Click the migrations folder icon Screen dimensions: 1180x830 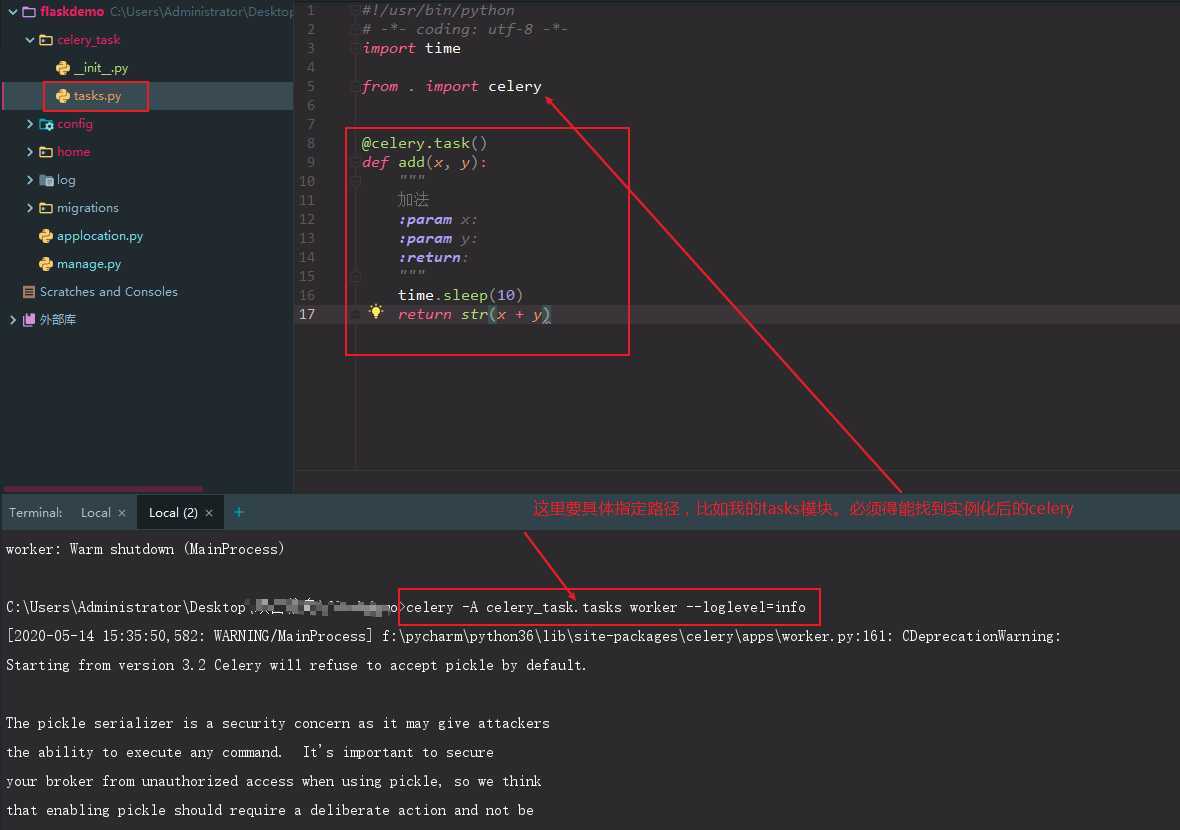46,208
